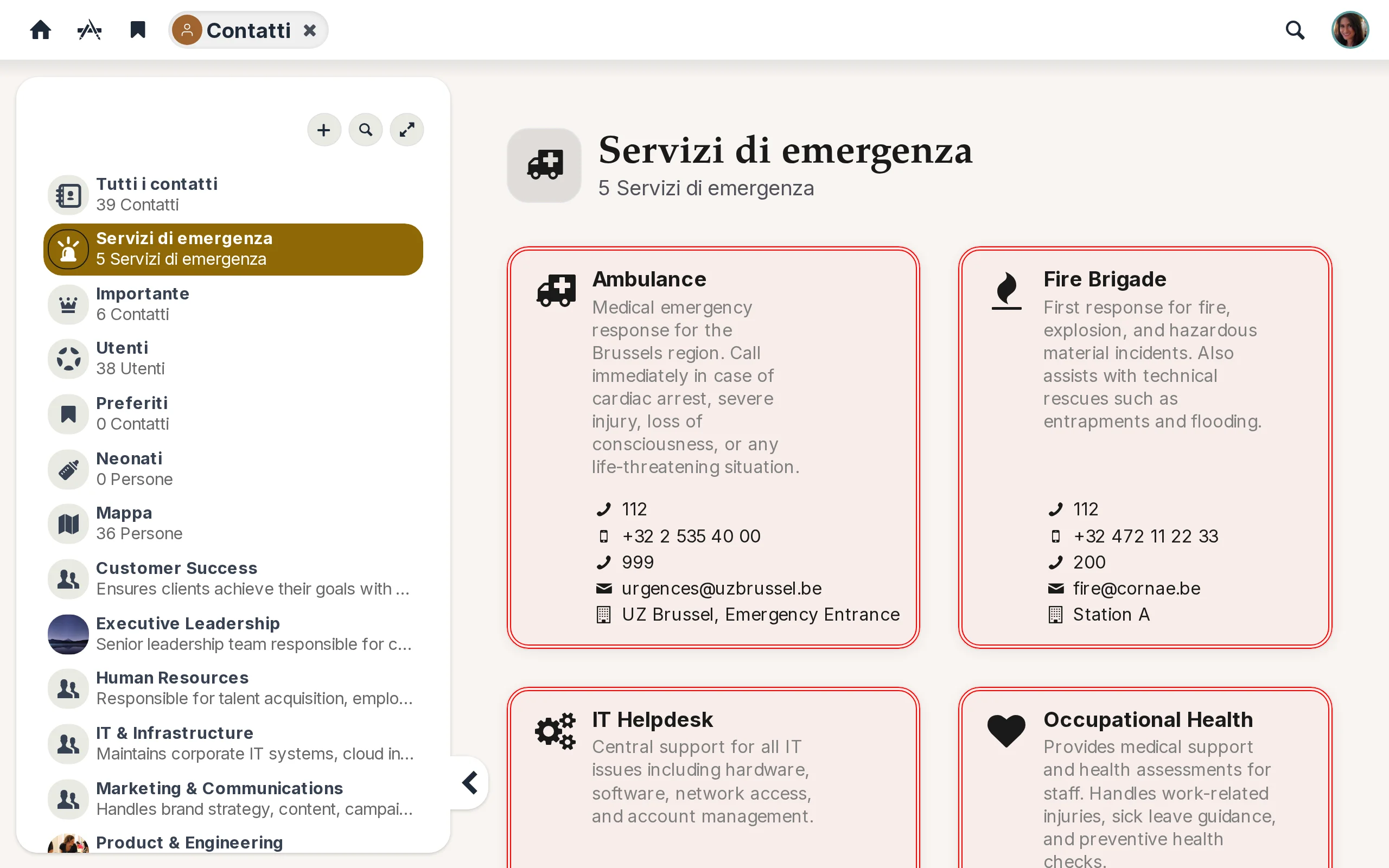Call Fire Brigade number 200
This screenshot has width=1389, height=868.
[x=1089, y=562]
